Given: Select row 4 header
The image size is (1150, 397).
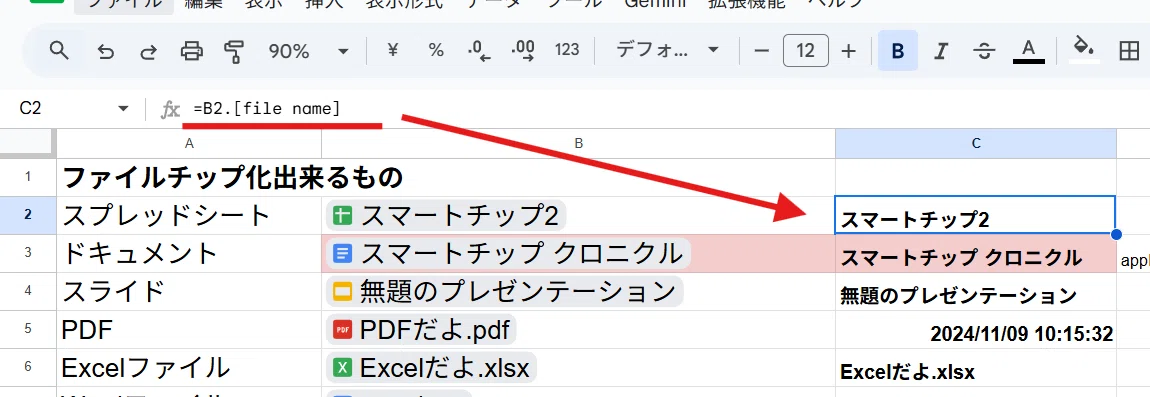Looking at the screenshot, I should point(28,291).
